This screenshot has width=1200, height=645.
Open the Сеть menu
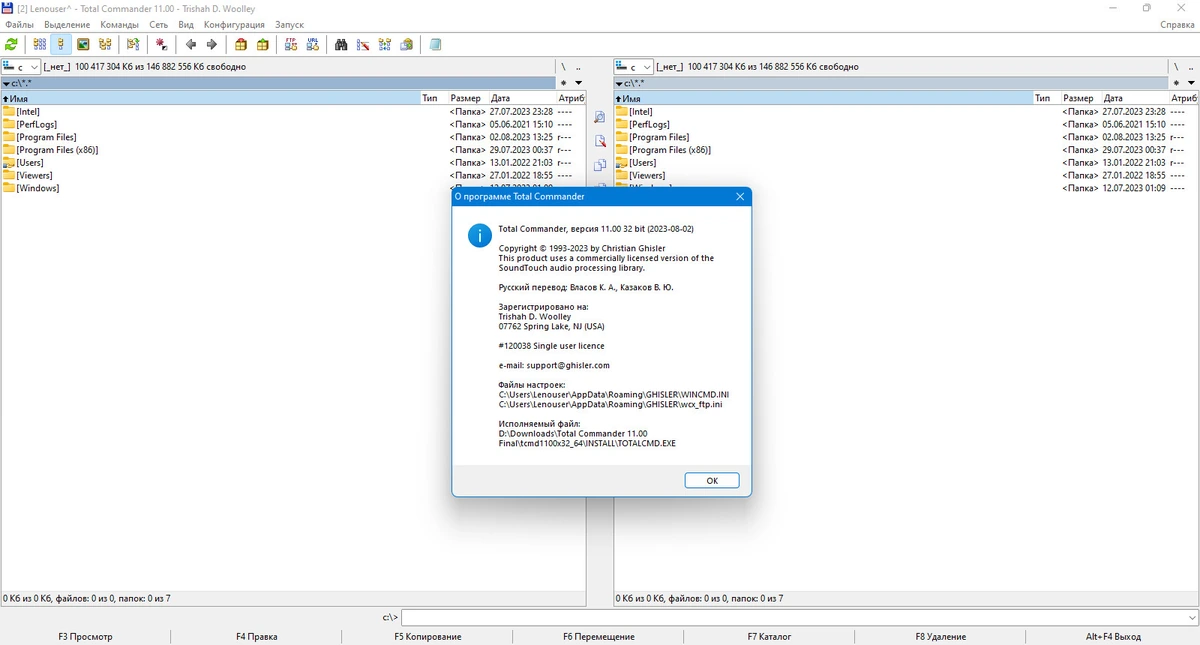159,24
